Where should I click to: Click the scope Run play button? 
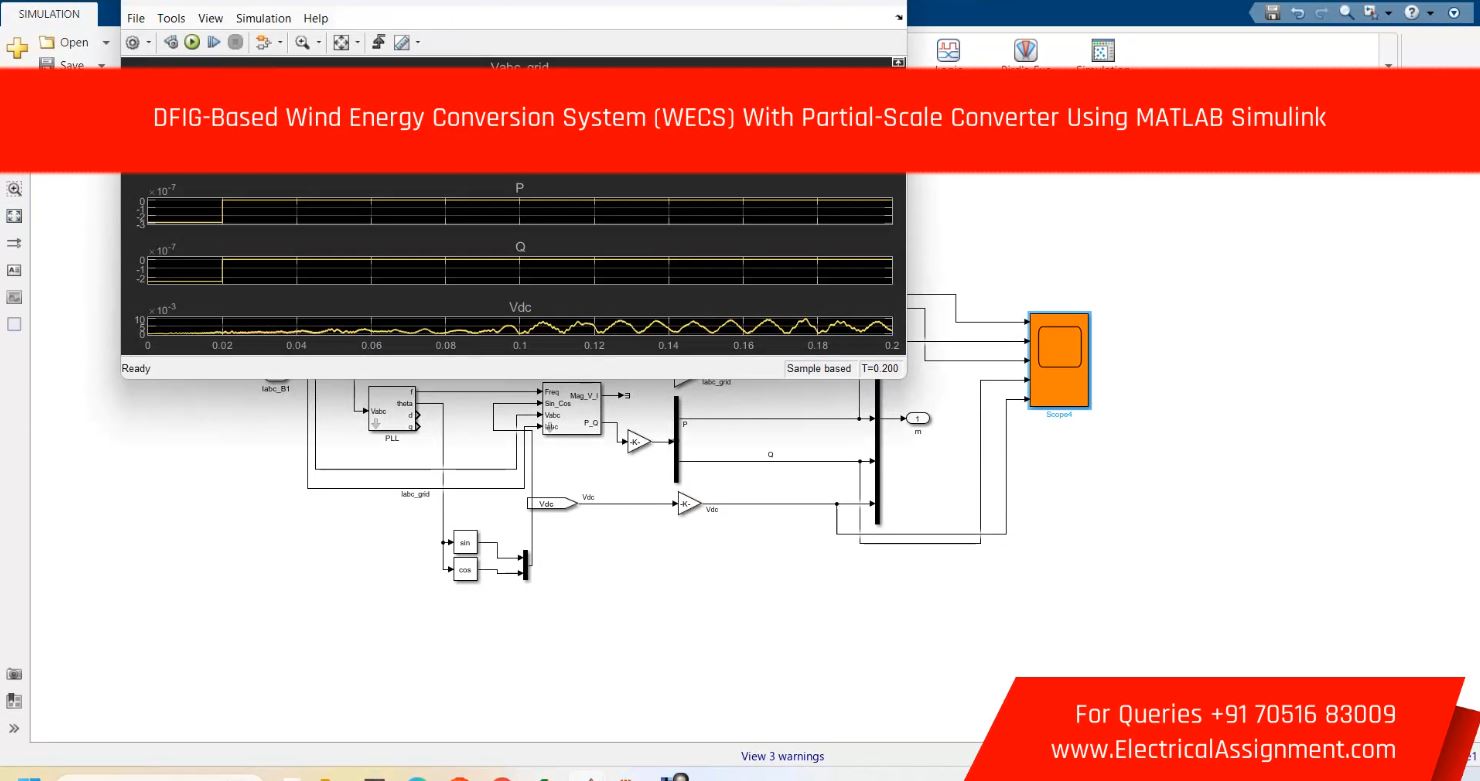click(191, 42)
